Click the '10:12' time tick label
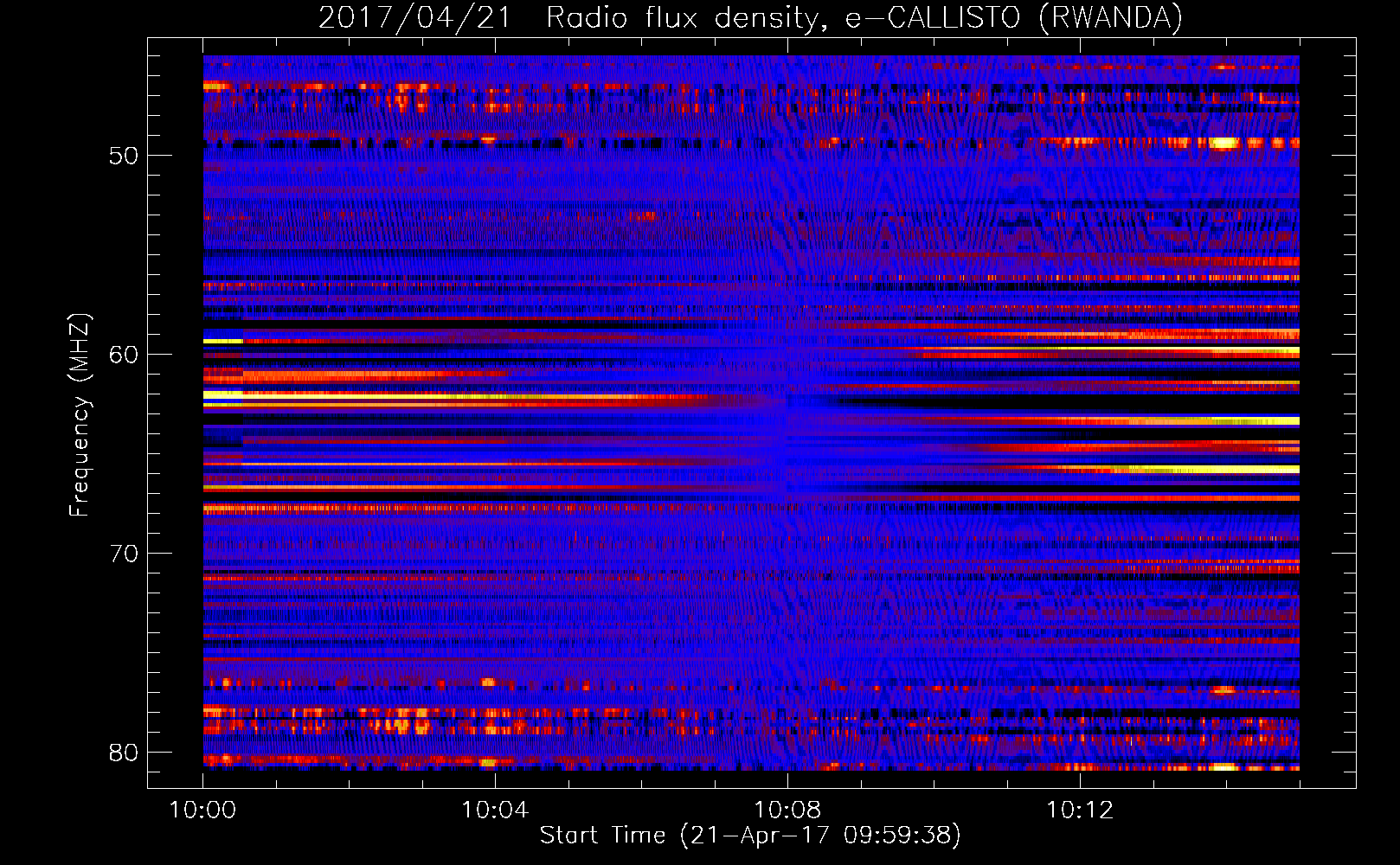The image size is (1400, 865). pos(1080,810)
